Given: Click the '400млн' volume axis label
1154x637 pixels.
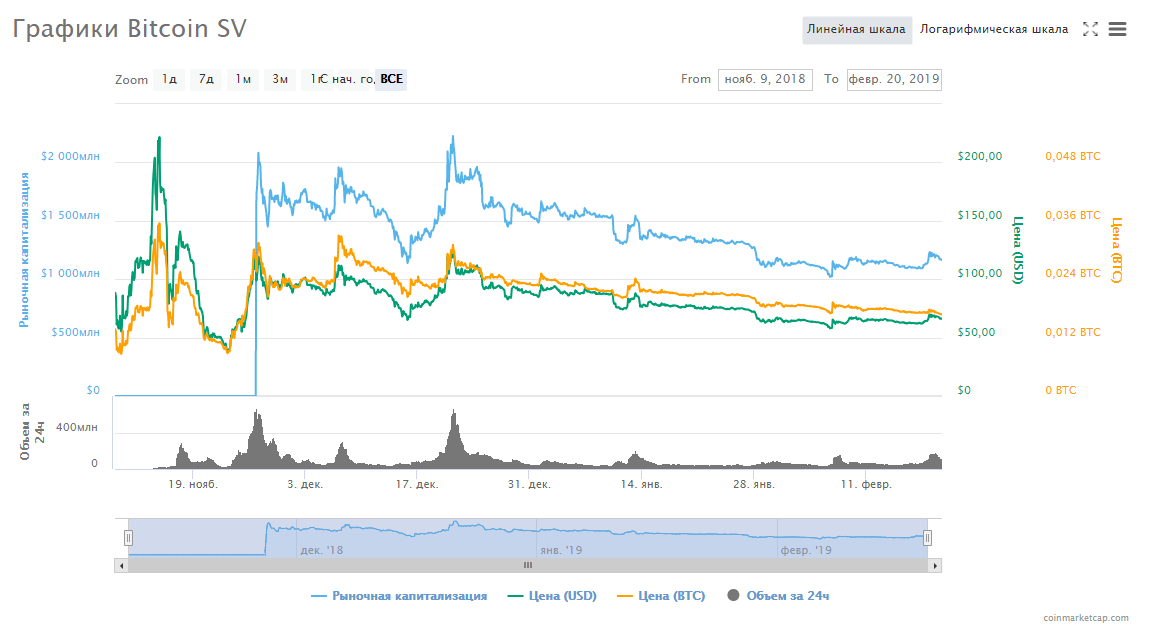Looking at the screenshot, I should point(77,427).
